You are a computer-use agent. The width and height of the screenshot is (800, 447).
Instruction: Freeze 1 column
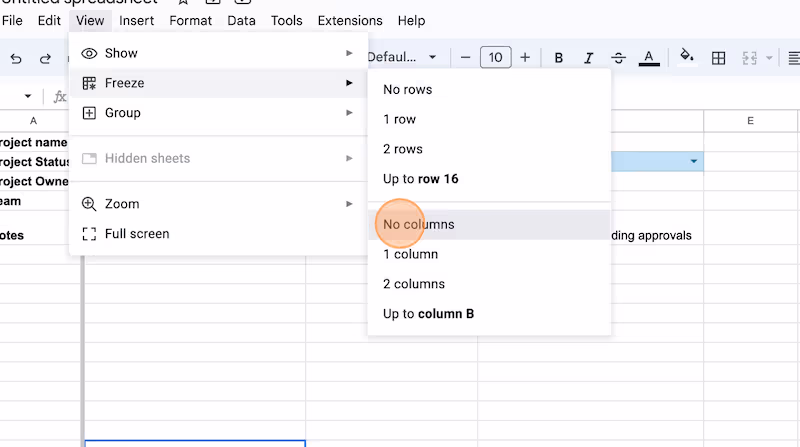(x=489, y=254)
